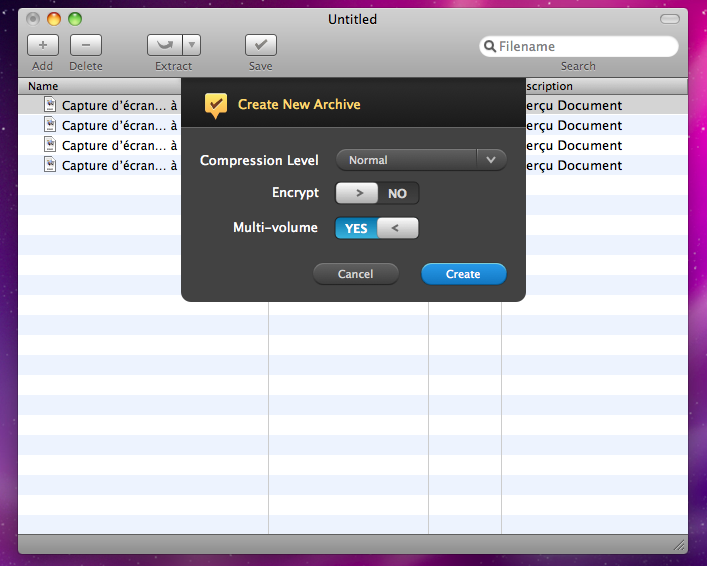Click the Add plus toolbar icon

(x=43, y=45)
